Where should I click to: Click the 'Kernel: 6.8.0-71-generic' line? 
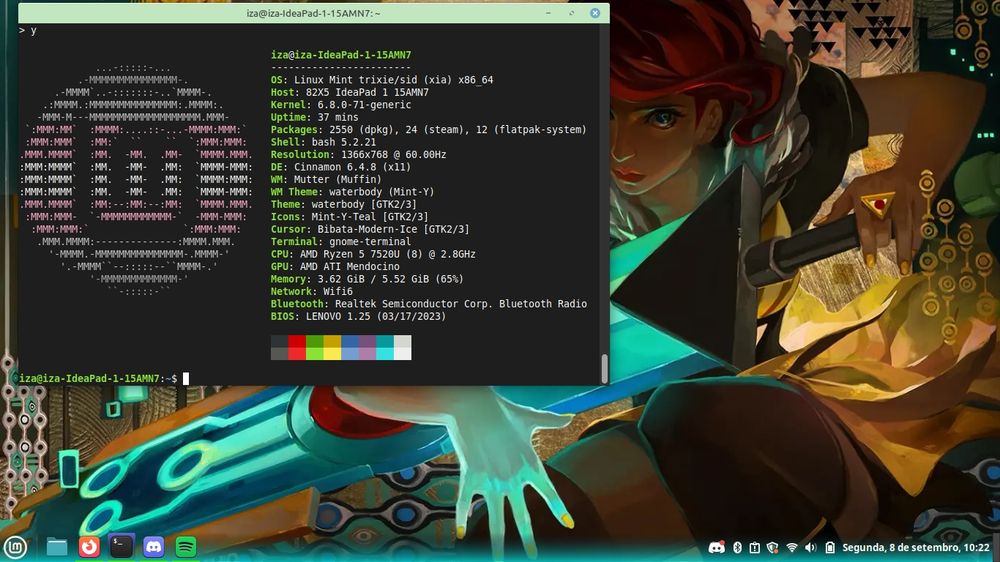tap(341, 105)
